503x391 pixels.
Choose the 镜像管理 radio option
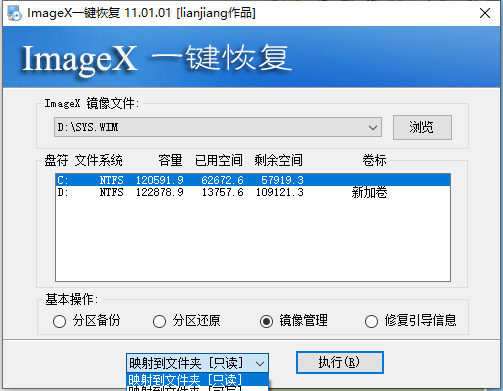tap(293, 321)
